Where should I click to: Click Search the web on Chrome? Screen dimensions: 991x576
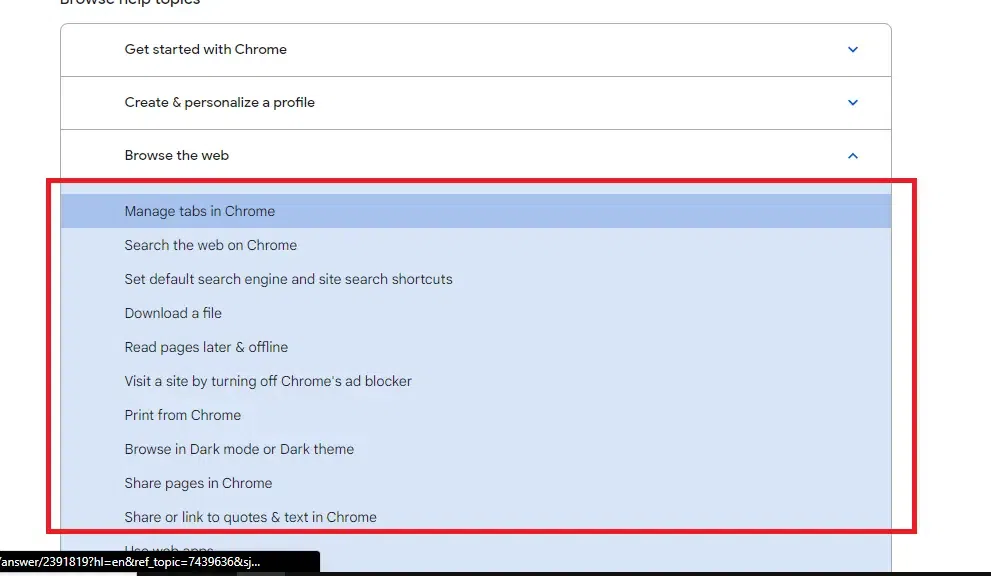coord(210,245)
